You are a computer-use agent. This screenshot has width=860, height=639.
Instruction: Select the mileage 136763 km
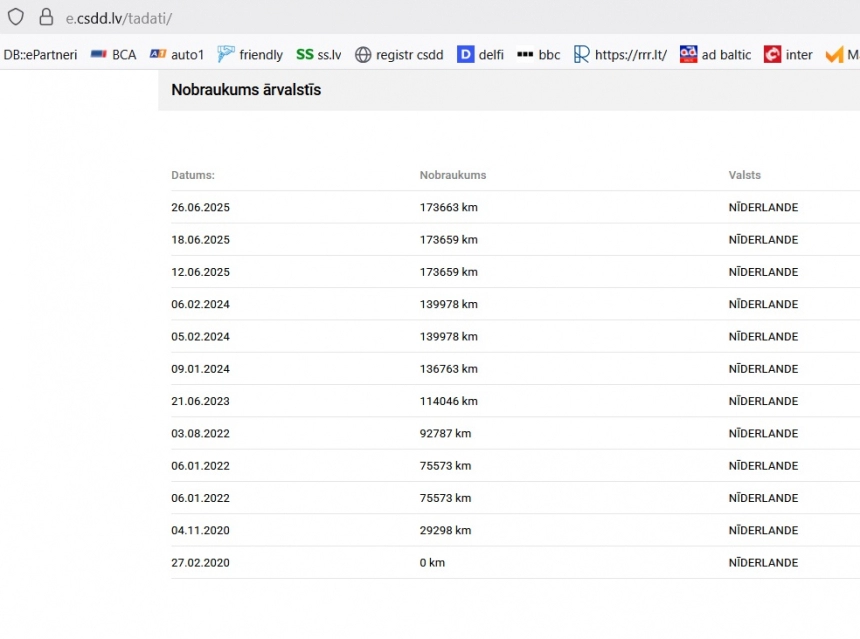449,369
